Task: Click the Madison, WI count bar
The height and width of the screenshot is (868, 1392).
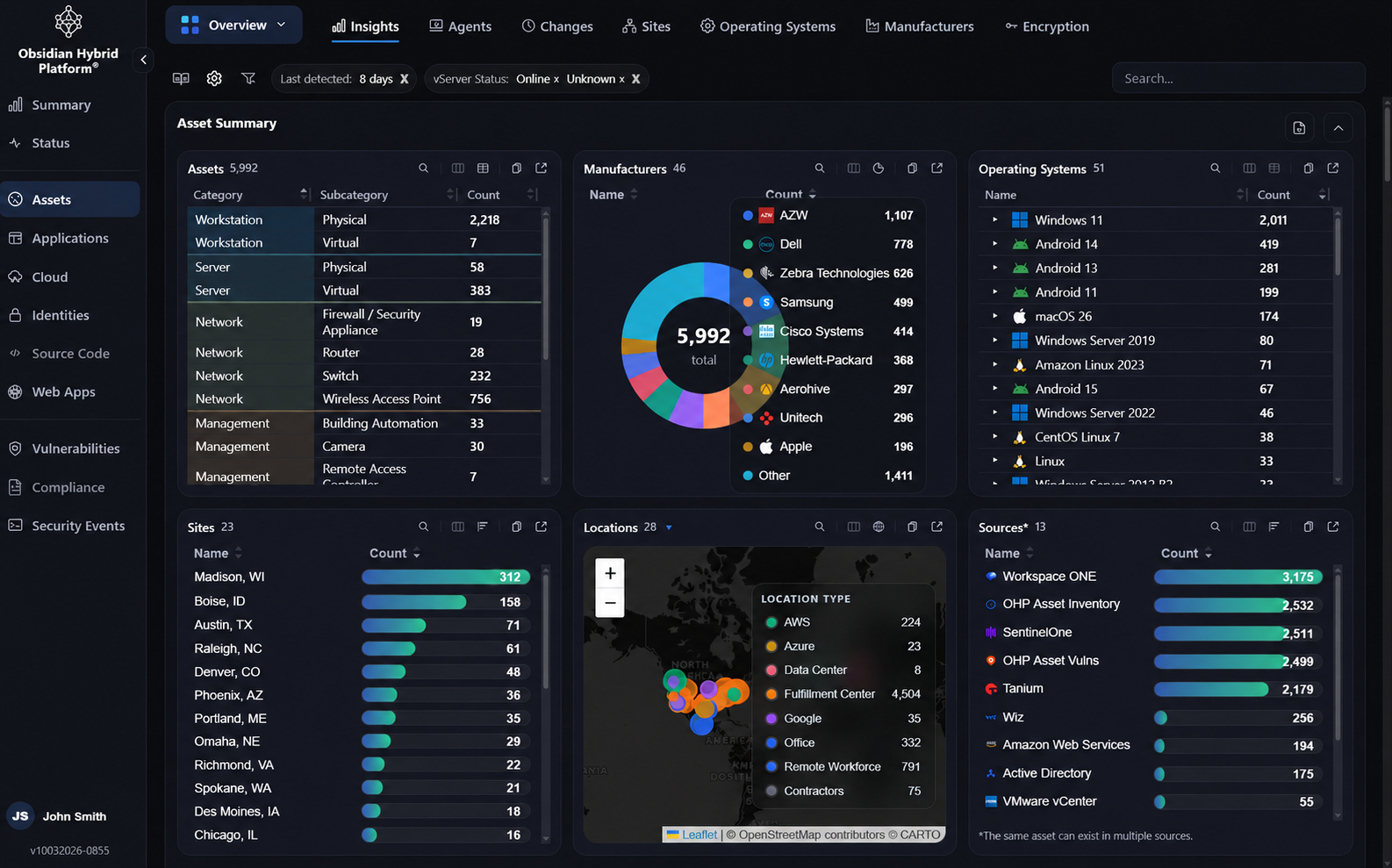Action: (446, 577)
